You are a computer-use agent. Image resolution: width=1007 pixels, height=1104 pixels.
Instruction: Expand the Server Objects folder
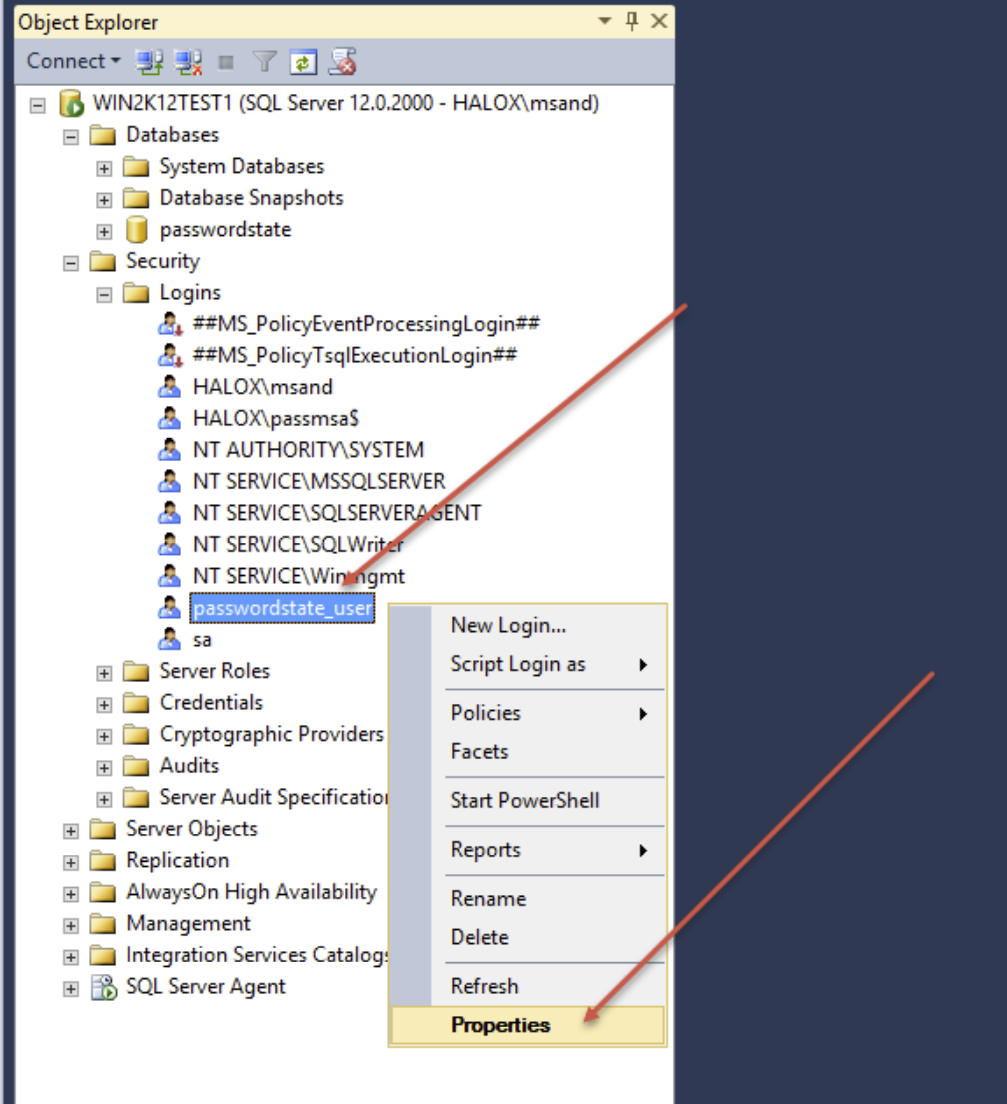[x=71, y=831]
